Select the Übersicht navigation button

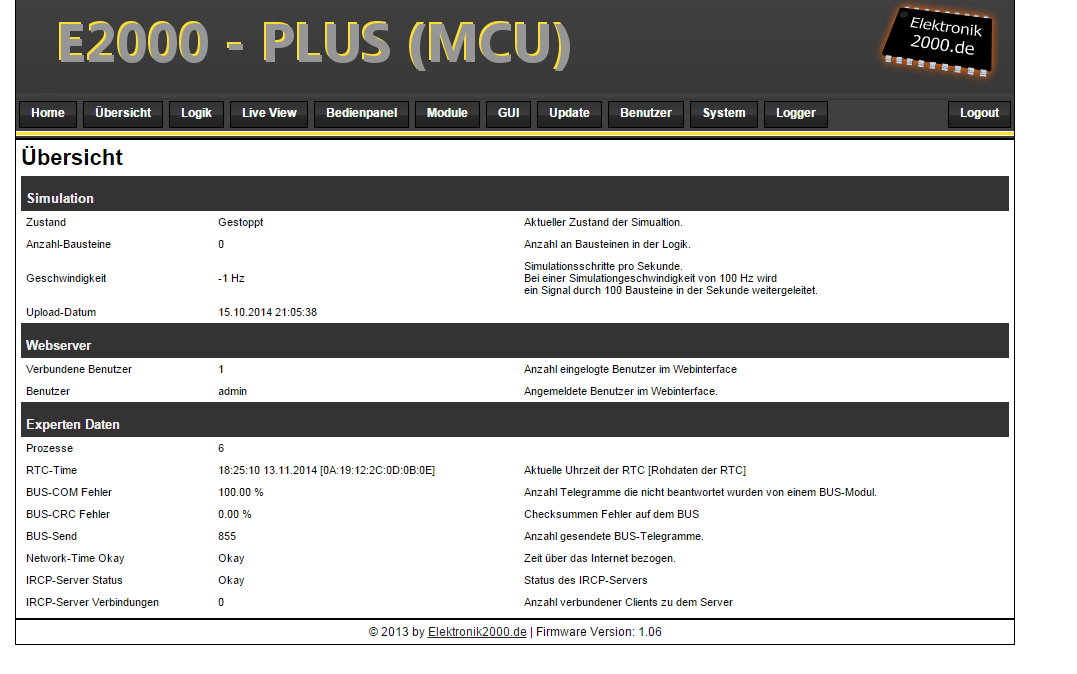123,114
